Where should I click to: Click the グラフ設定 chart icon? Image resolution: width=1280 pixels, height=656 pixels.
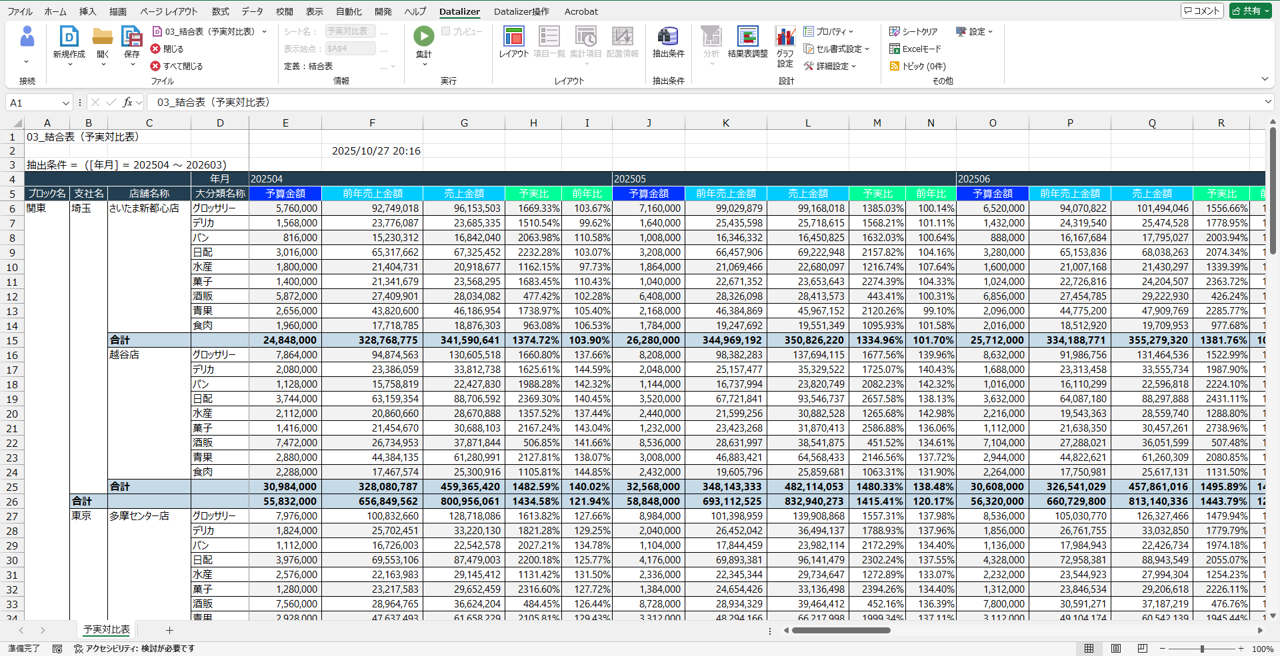pos(785,38)
